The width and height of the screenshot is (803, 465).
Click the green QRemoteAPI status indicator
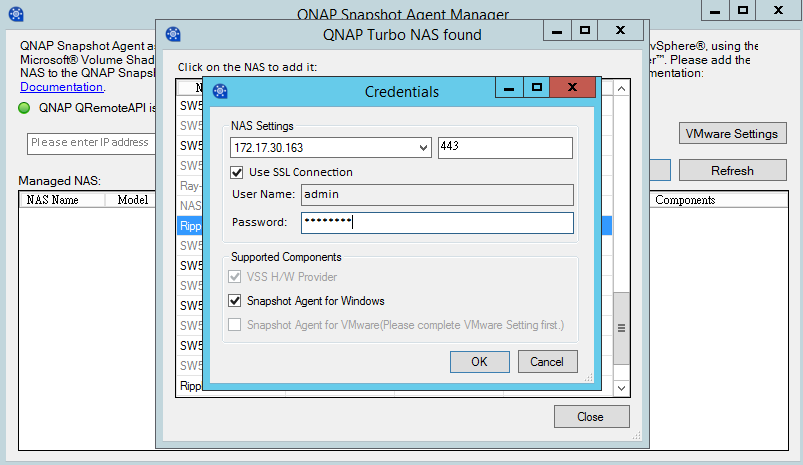click(x=25, y=108)
